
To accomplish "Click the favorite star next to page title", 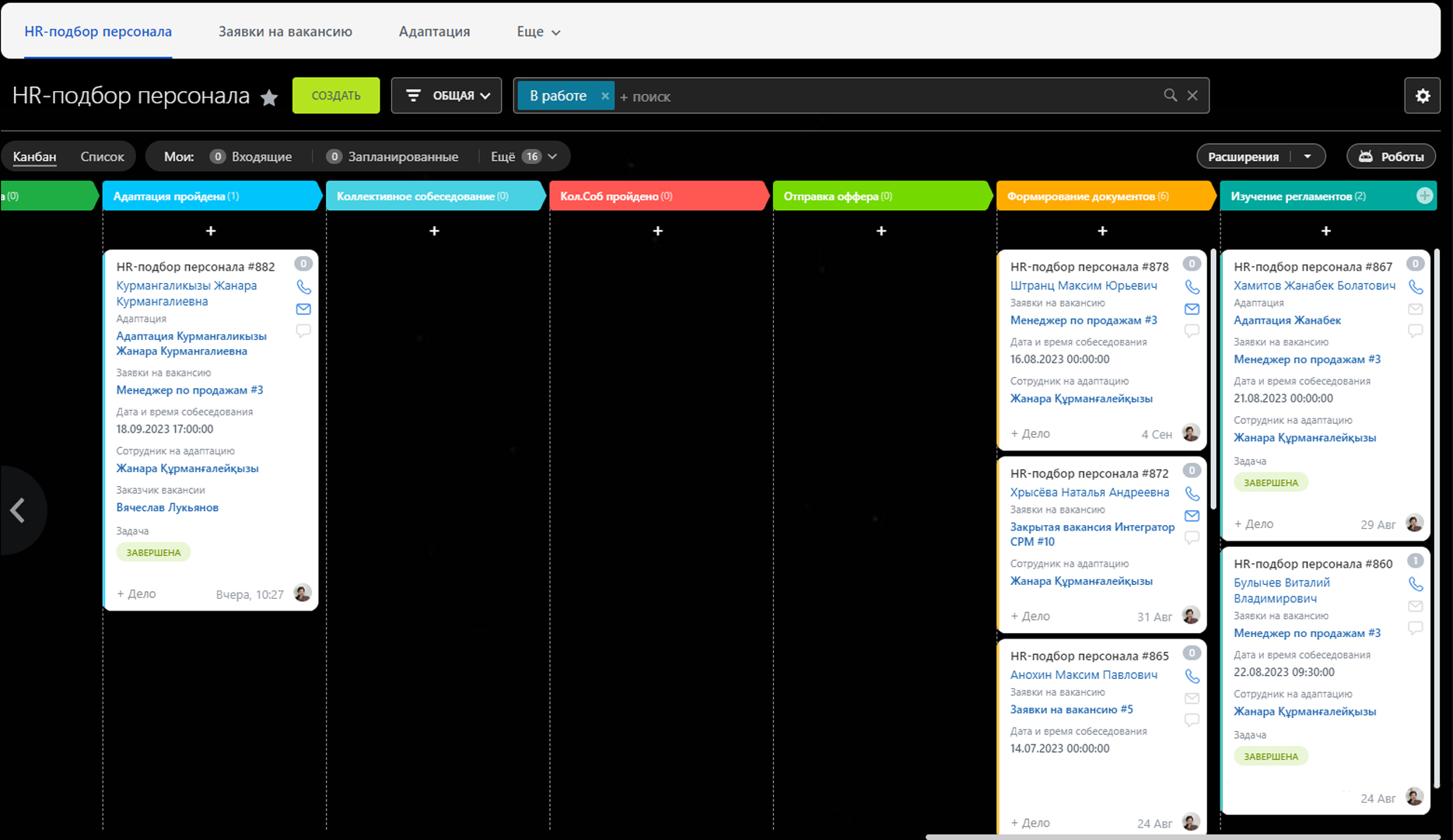I will [x=269, y=97].
